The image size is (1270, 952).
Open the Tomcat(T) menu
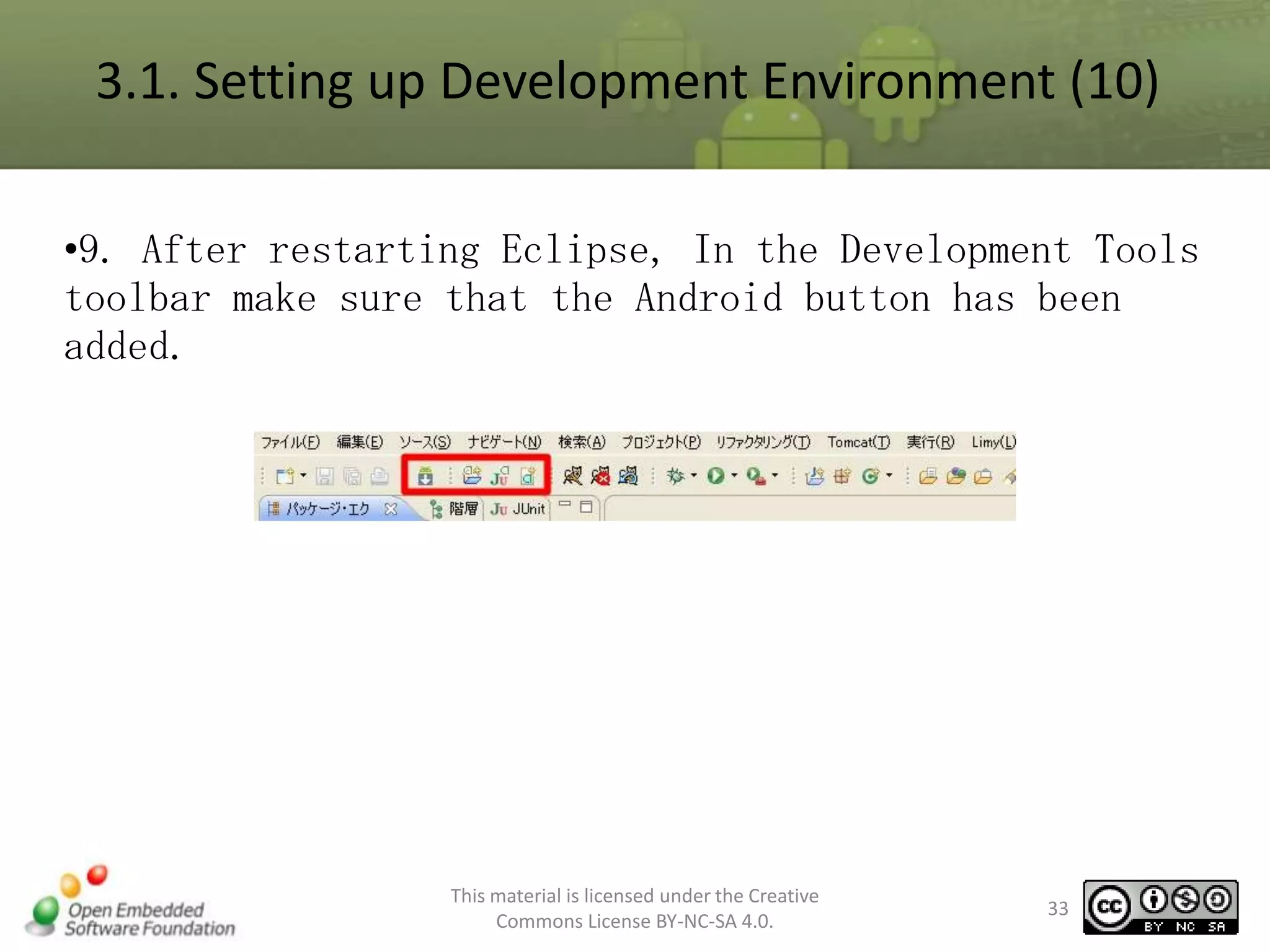(859, 442)
